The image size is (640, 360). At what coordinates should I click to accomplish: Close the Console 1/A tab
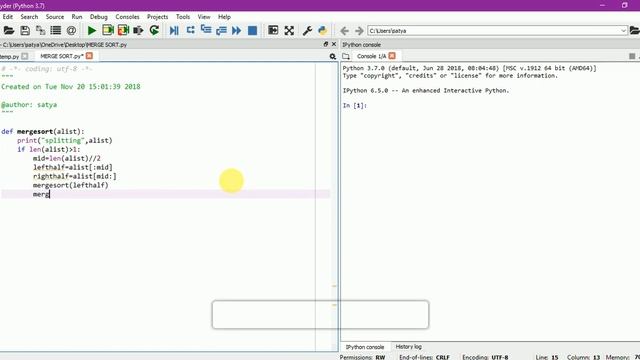pyautogui.click(x=392, y=56)
